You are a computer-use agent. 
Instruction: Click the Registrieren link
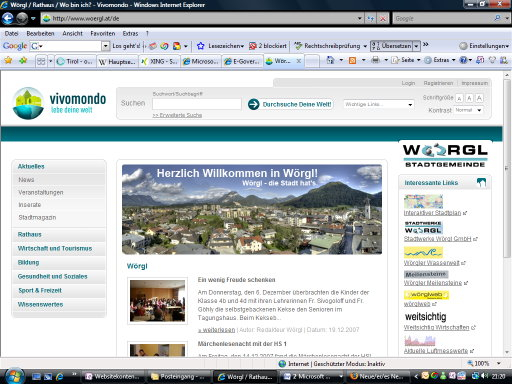tap(438, 83)
